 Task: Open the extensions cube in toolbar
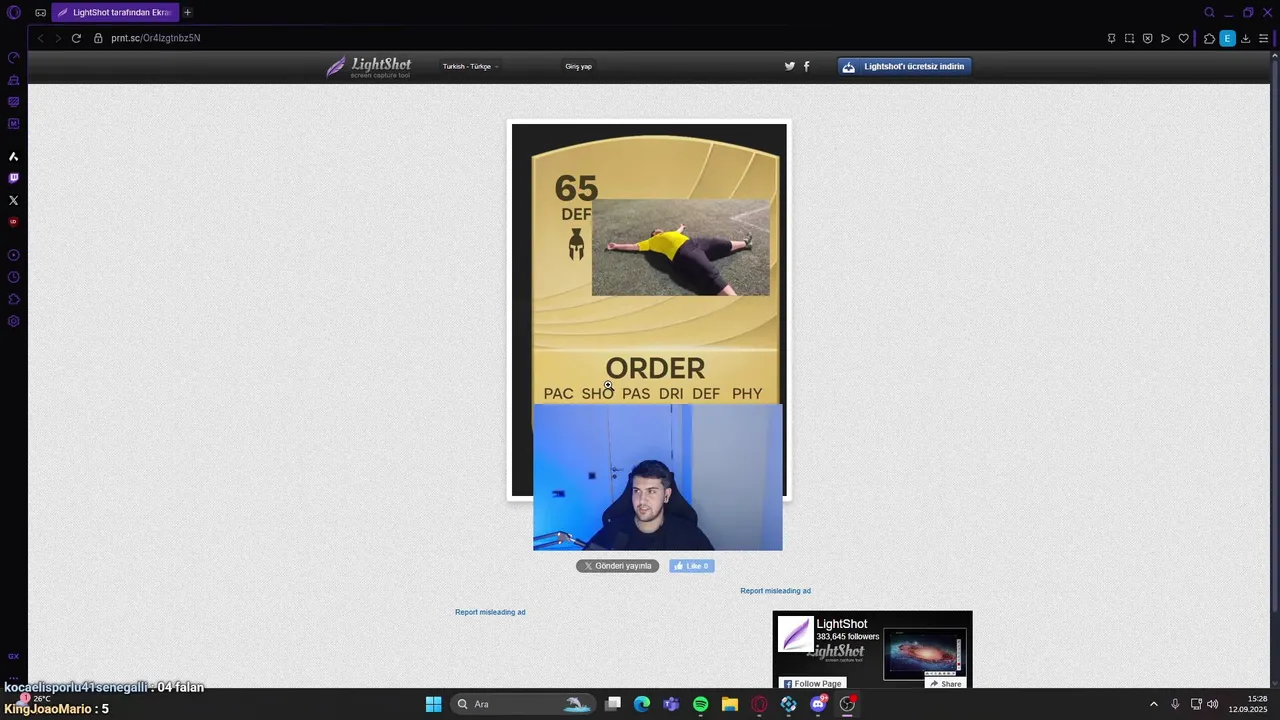click(x=1209, y=38)
